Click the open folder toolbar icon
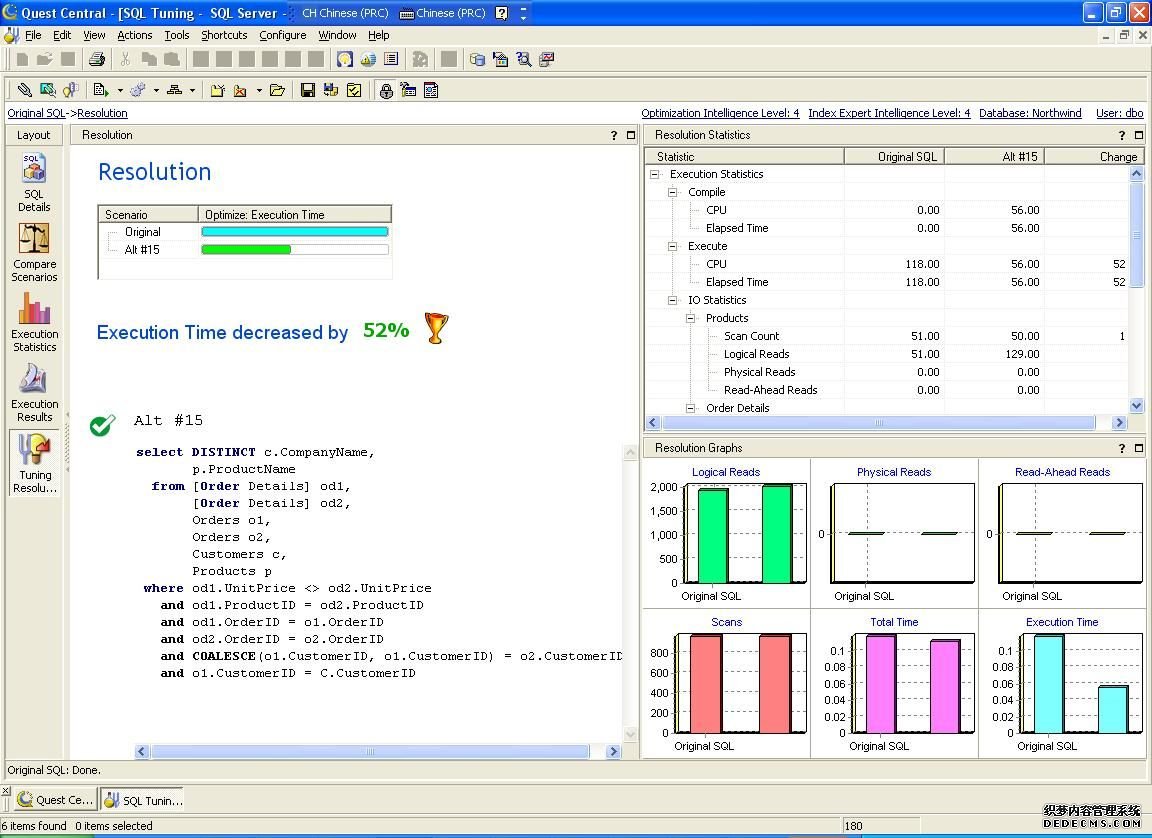Viewport: 1152px width, 838px height. click(x=277, y=90)
